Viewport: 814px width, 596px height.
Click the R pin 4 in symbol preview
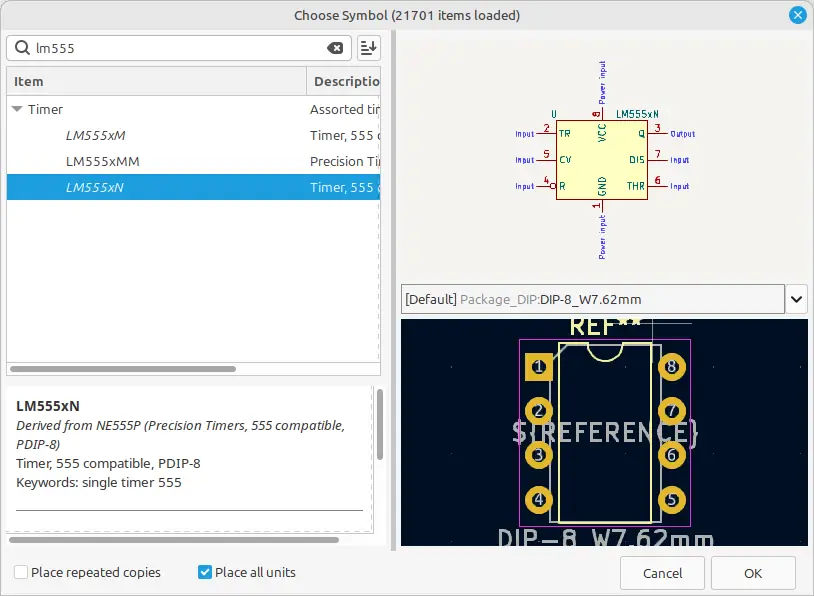546,185
